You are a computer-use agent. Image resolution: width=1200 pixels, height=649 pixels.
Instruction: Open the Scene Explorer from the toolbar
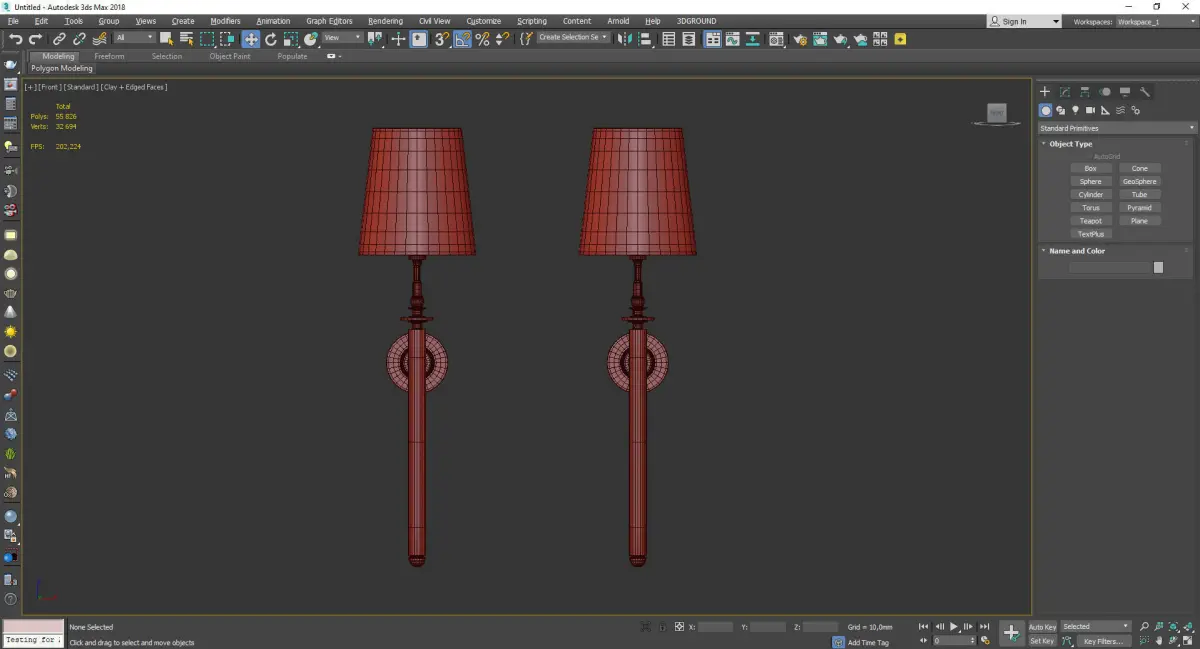pos(669,39)
